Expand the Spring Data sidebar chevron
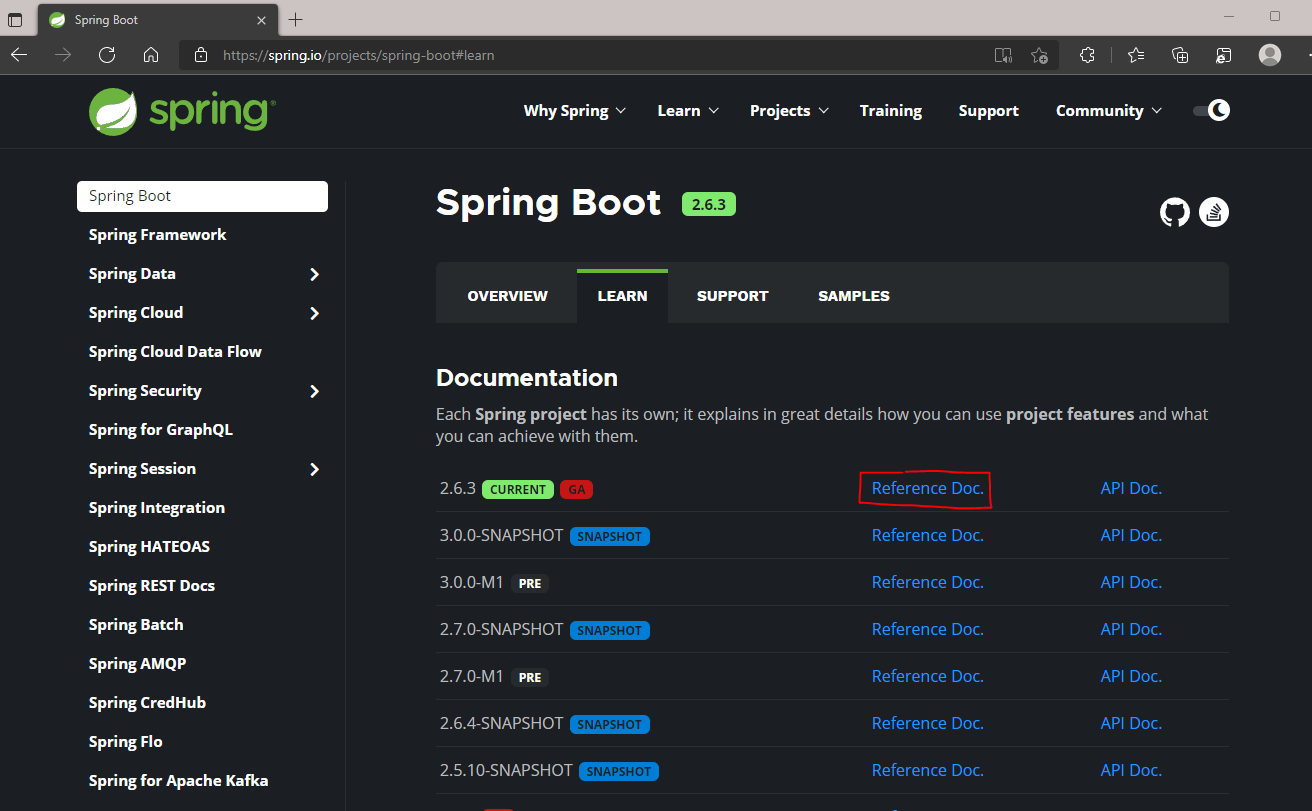This screenshot has width=1312, height=811. (314, 274)
